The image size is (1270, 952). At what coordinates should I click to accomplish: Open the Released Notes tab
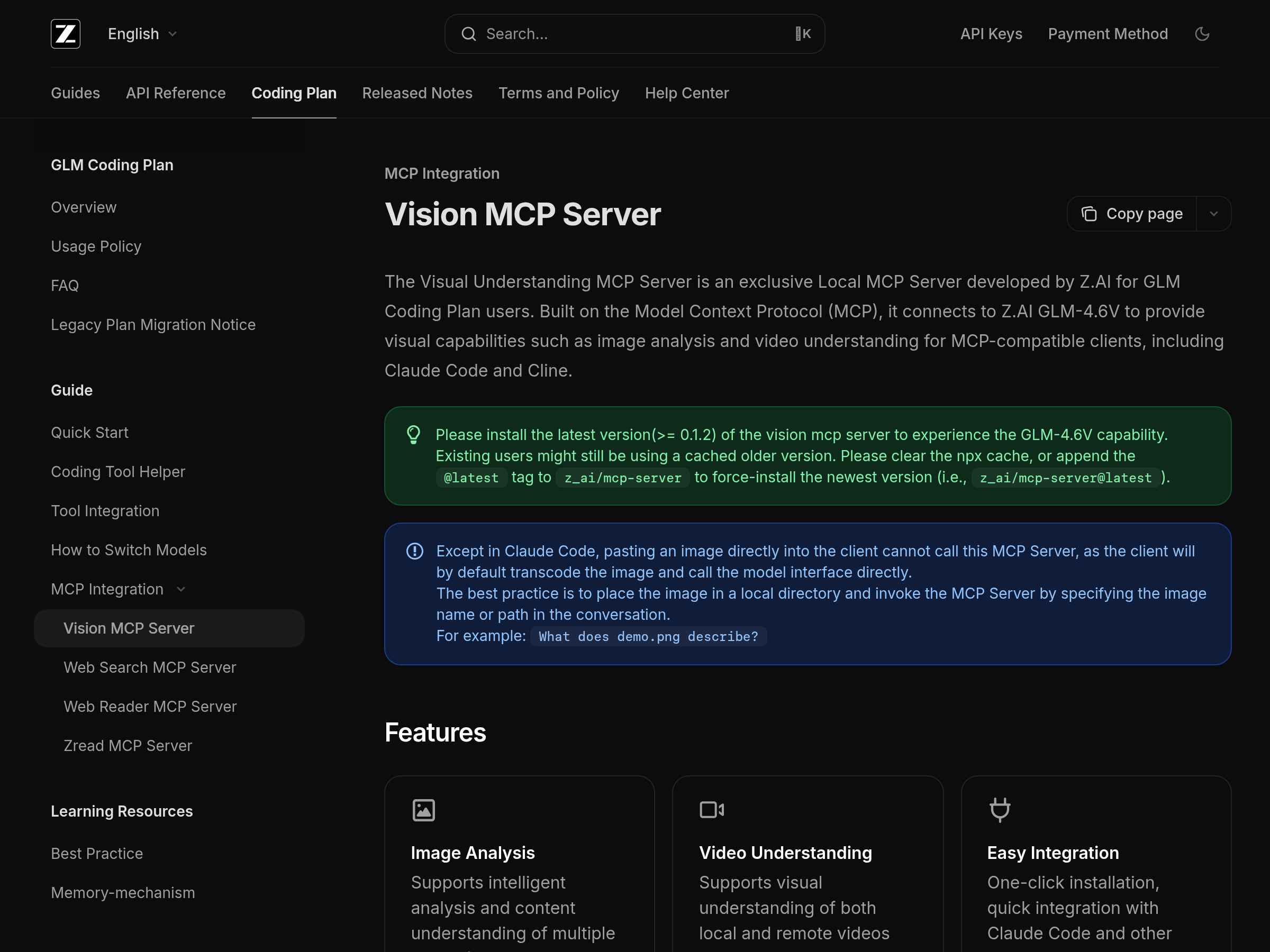(x=418, y=93)
